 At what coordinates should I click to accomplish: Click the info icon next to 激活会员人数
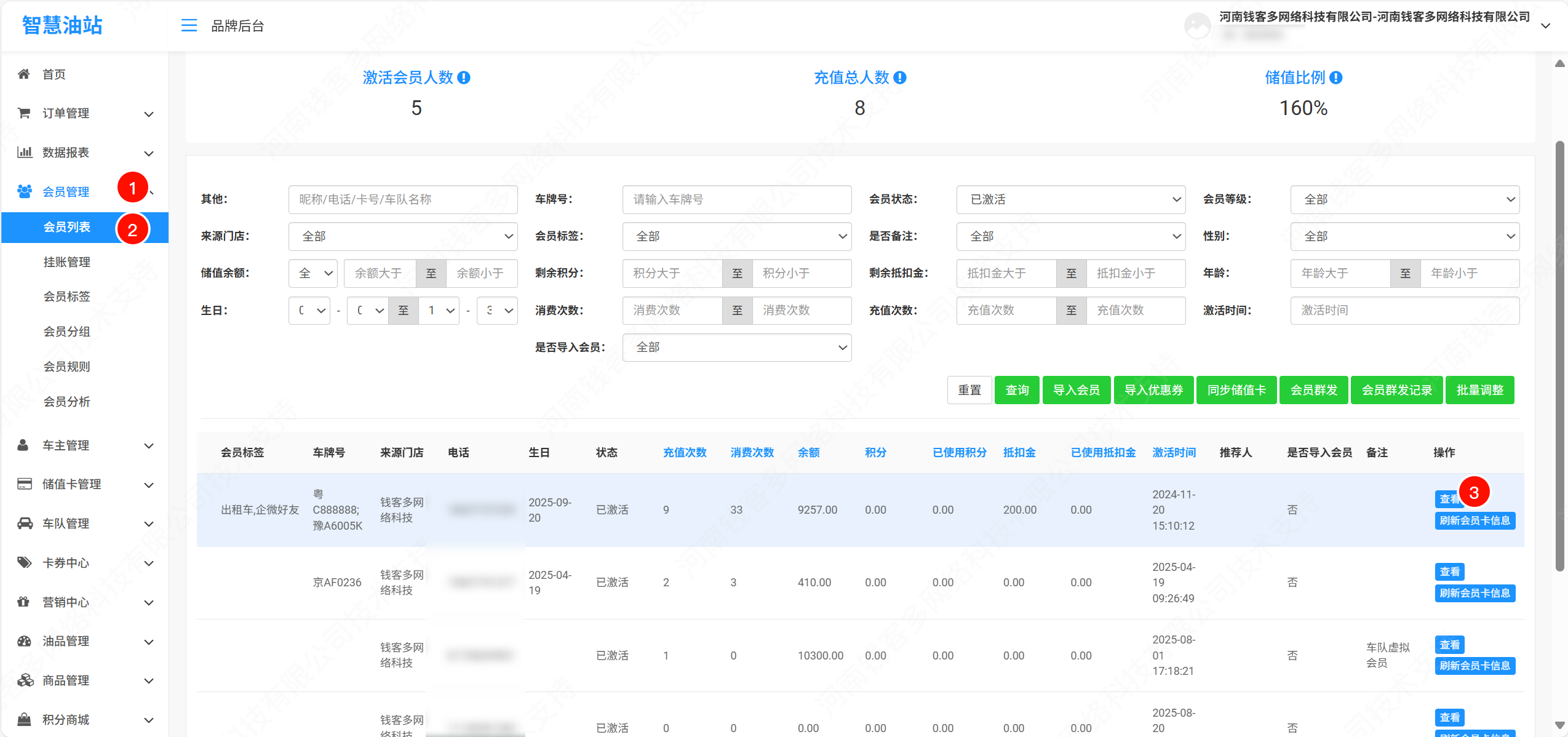[464, 78]
